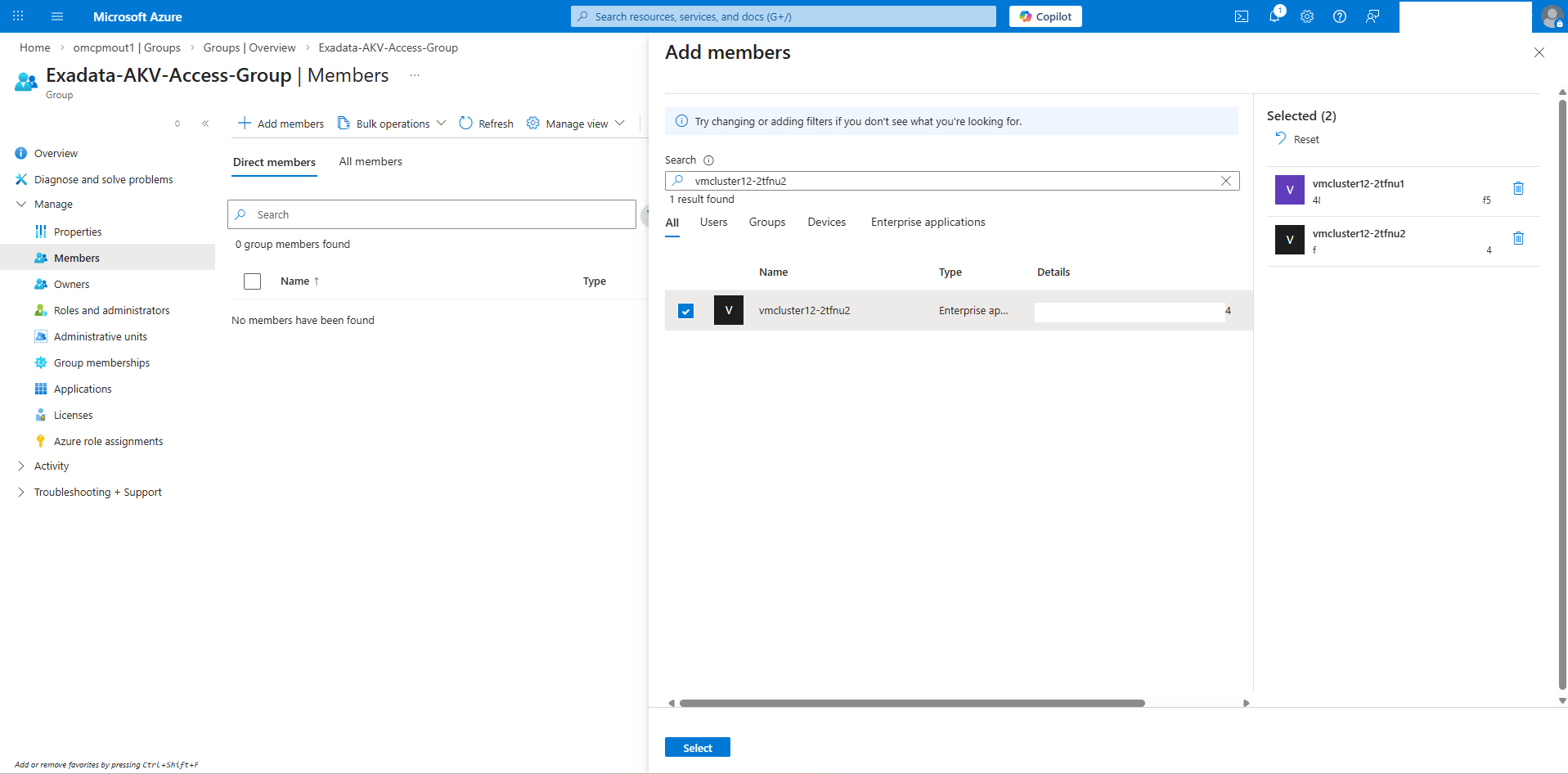Open the notifications bell
Image resolution: width=1568 pixels, height=774 pixels.
pyautogui.click(x=1274, y=16)
